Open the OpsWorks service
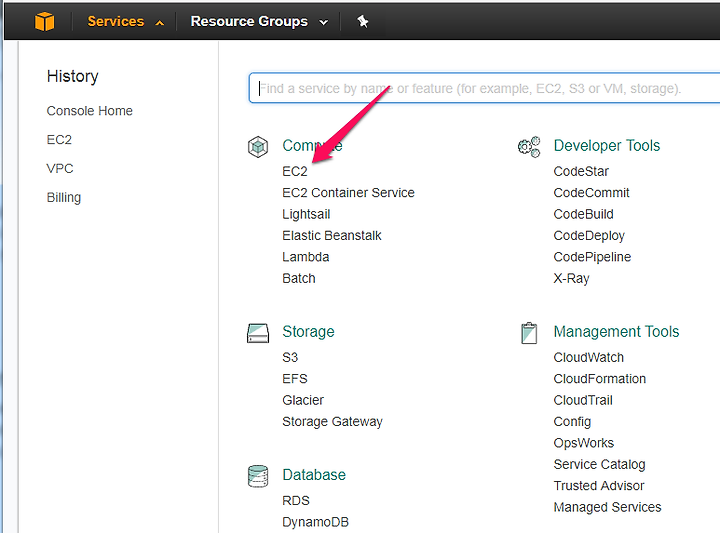The width and height of the screenshot is (720, 533). click(x=584, y=443)
